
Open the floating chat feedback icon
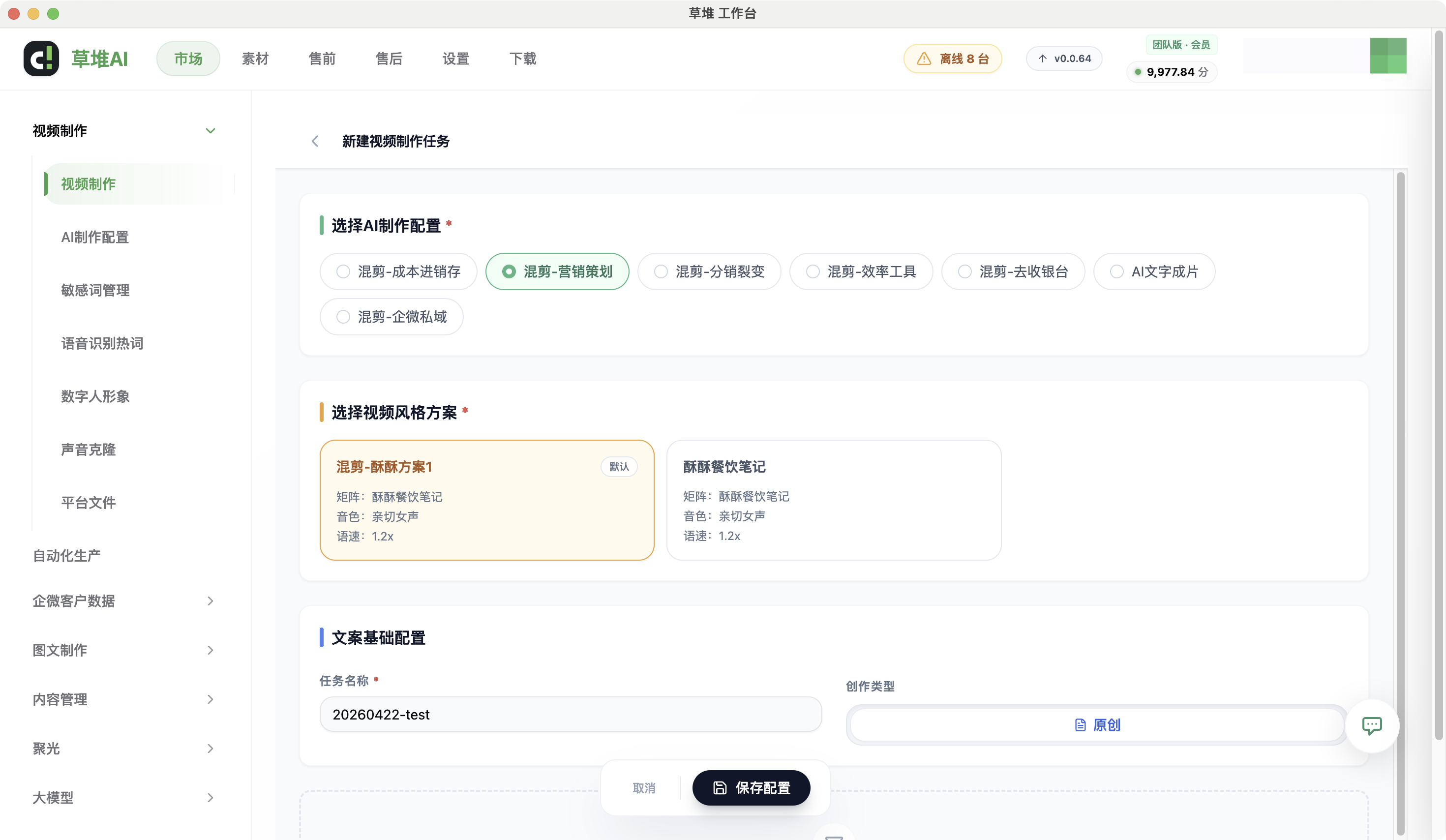pyautogui.click(x=1372, y=726)
